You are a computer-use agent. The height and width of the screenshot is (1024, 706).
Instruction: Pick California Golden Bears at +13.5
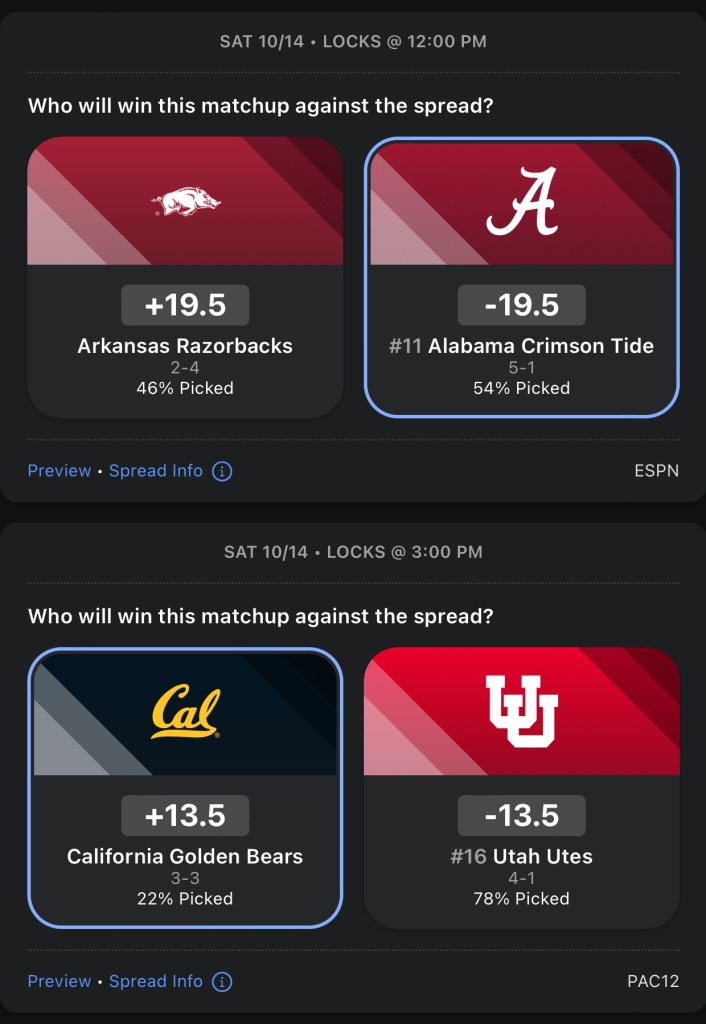pos(185,856)
